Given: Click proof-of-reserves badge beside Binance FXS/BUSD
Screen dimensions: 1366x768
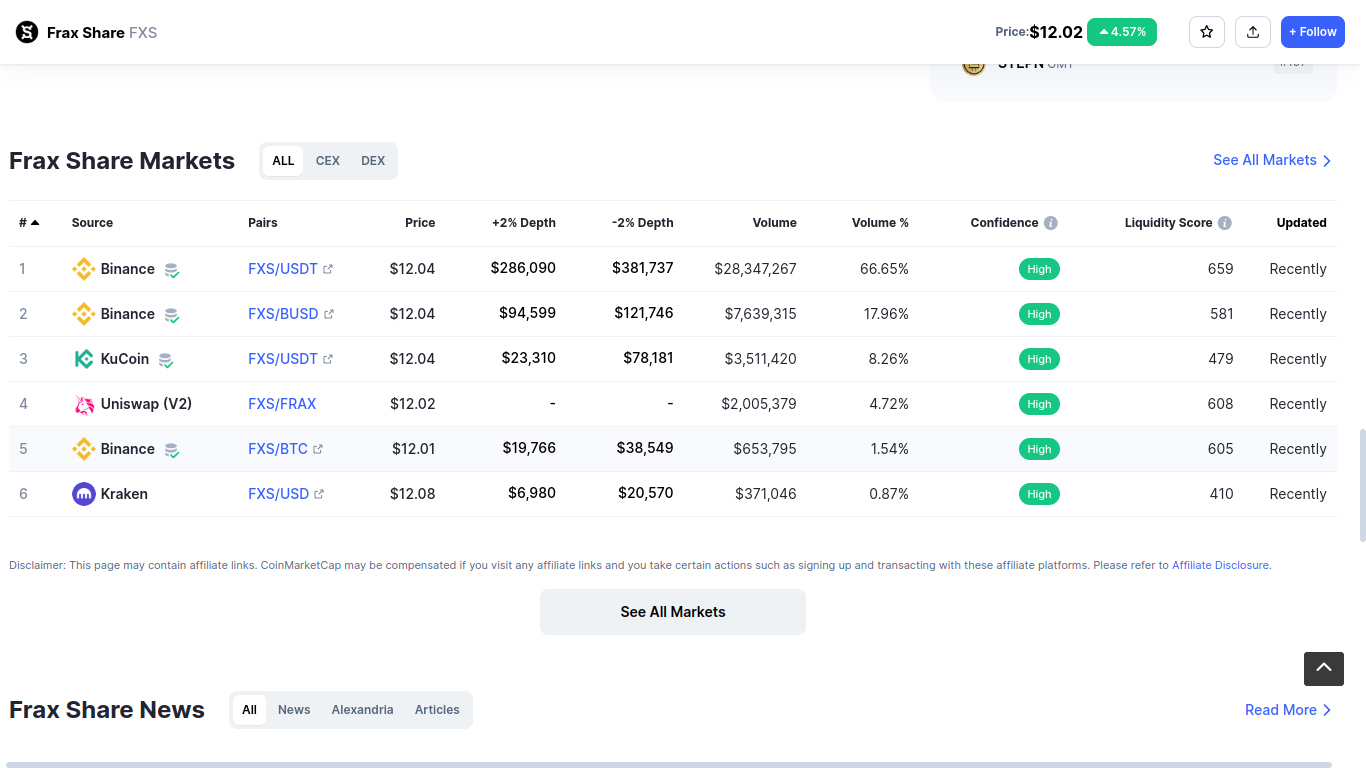Looking at the screenshot, I should click(x=172, y=315).
